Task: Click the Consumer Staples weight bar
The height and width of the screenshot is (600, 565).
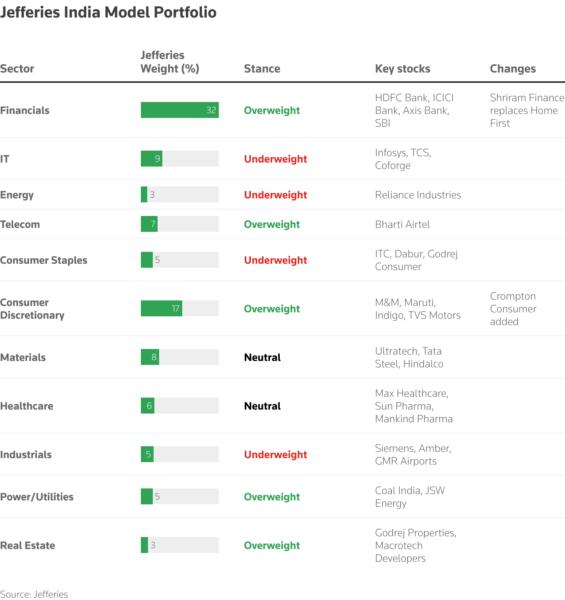Action: point(180,260)
